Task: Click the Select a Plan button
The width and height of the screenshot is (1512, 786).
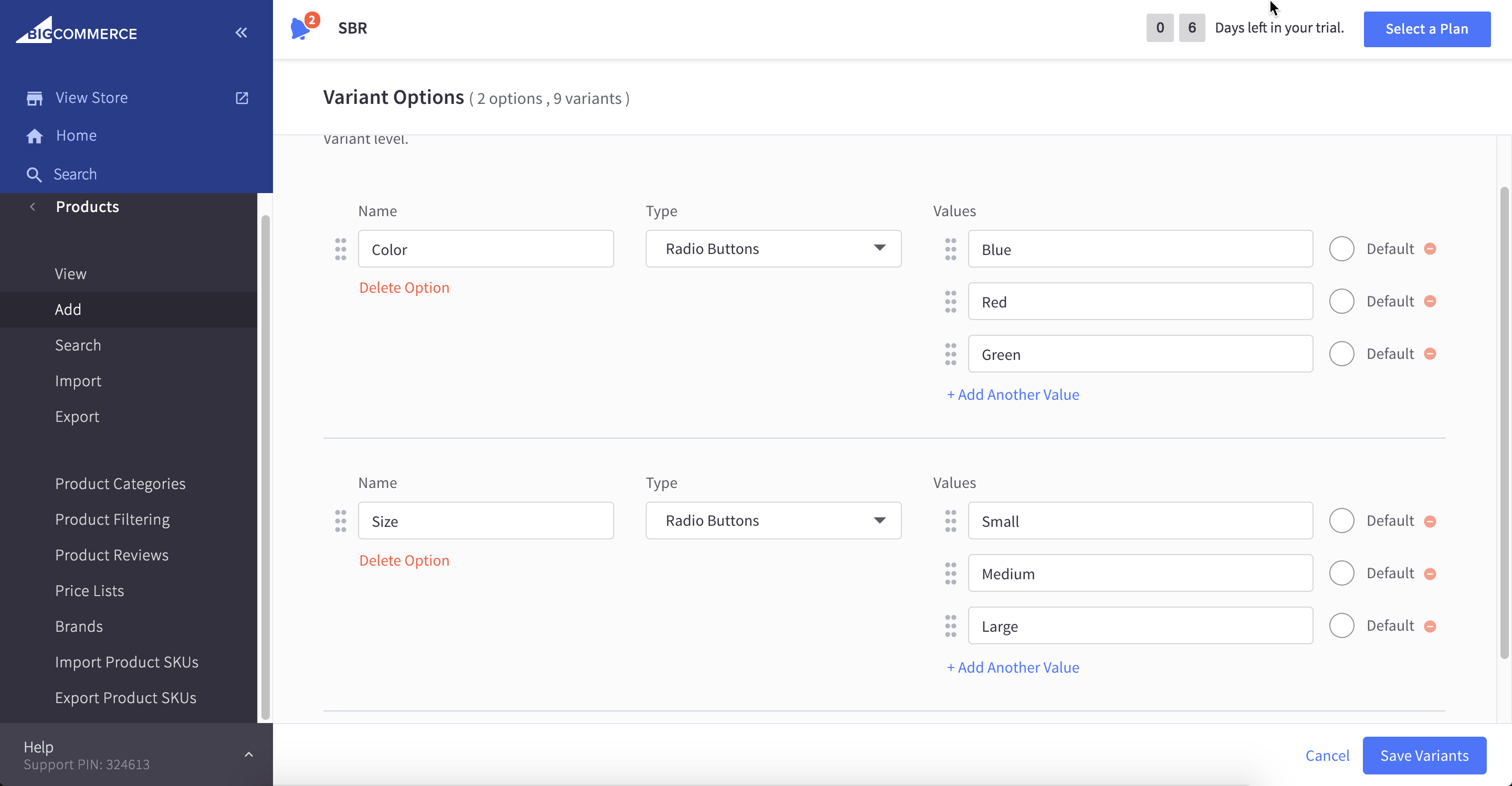Action: 1427,29
